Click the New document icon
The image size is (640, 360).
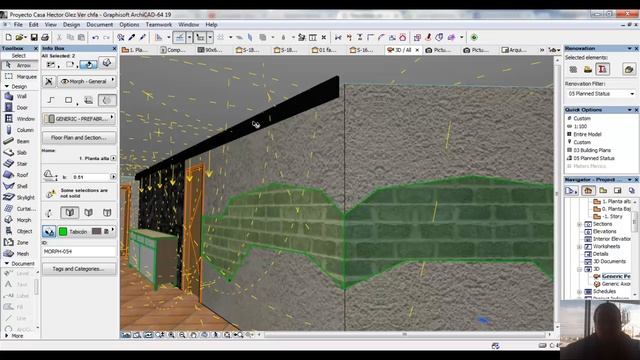point(8,37)
